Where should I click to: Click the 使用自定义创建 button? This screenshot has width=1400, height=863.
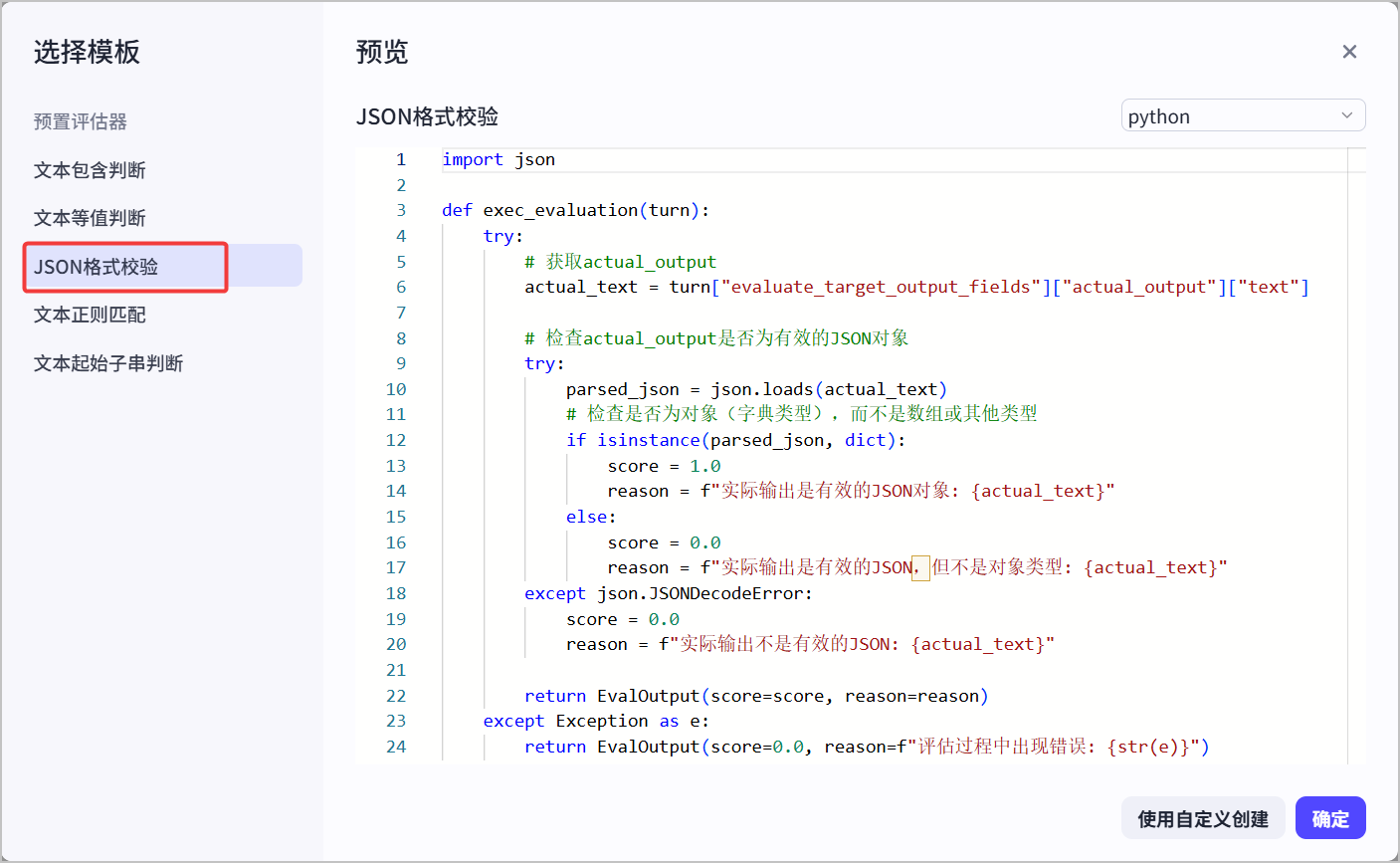pyautogui.click(x=1203, y=818)
